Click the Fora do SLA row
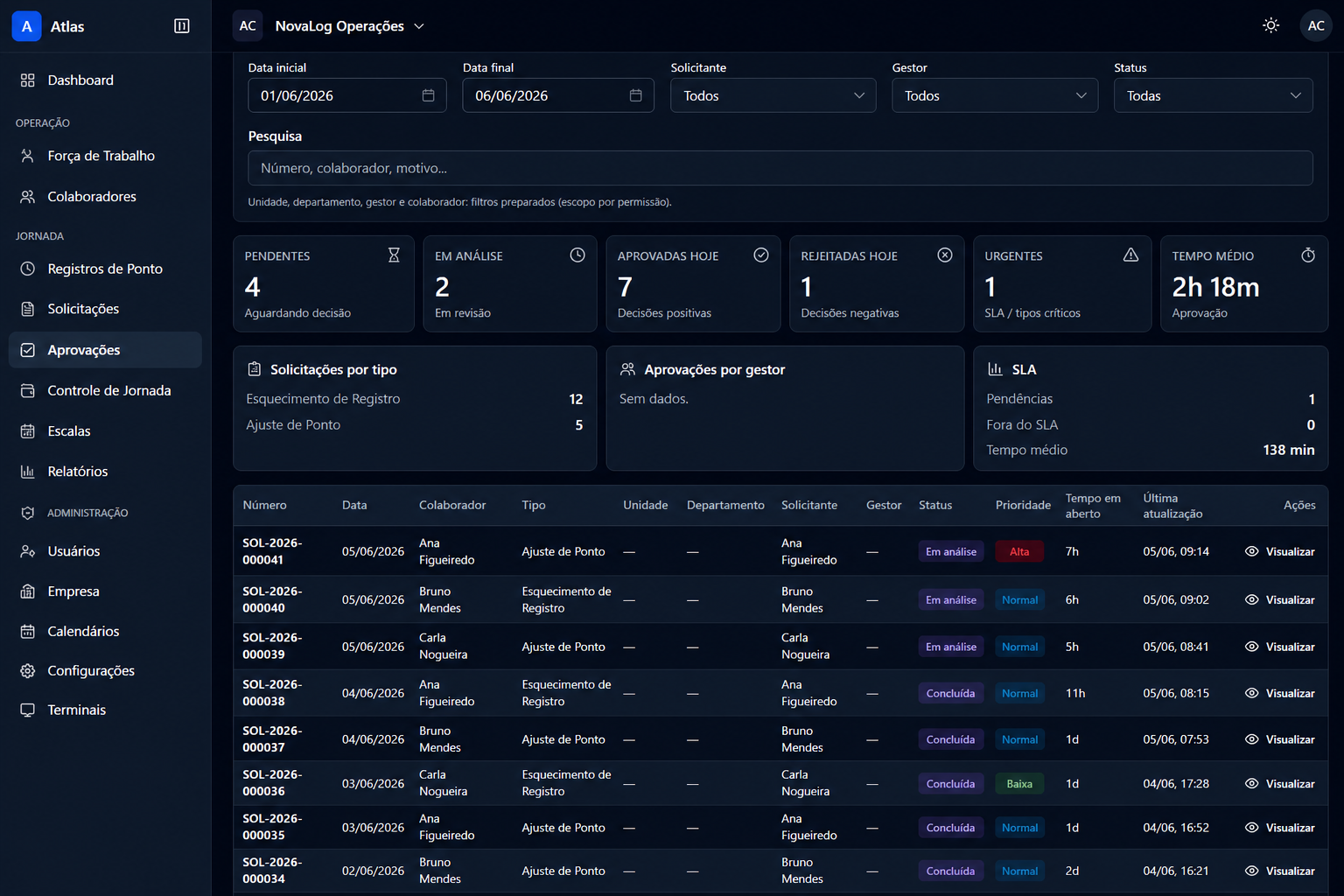This screenshot has width=1344, height=896. (x=1151, y=424)
